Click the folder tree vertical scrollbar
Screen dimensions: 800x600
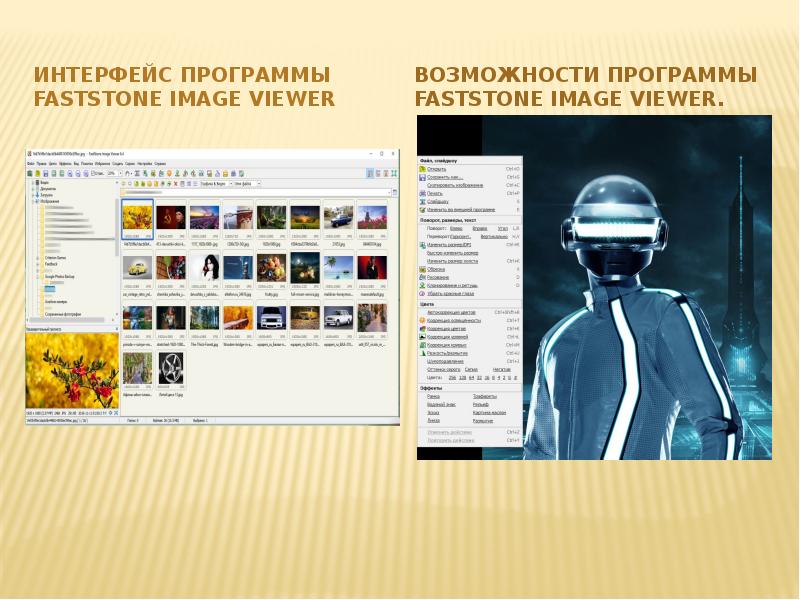[117, 227]
